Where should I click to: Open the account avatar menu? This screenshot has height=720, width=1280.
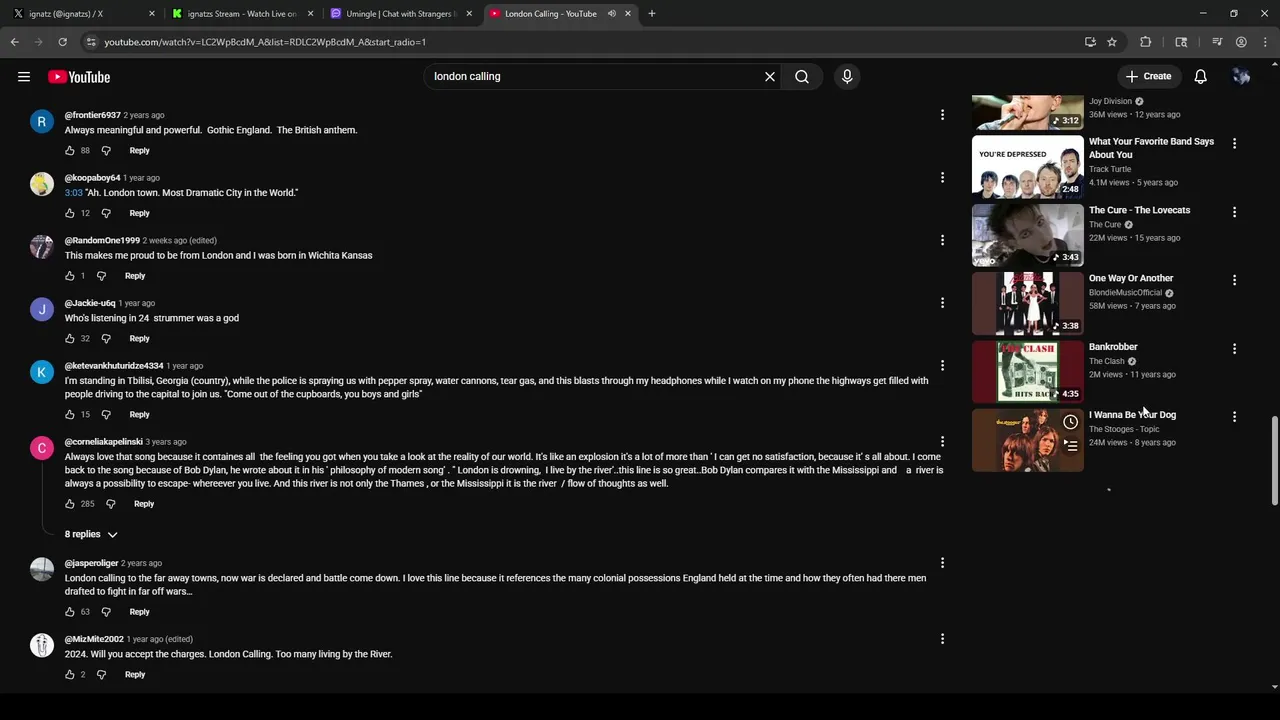1241,76
